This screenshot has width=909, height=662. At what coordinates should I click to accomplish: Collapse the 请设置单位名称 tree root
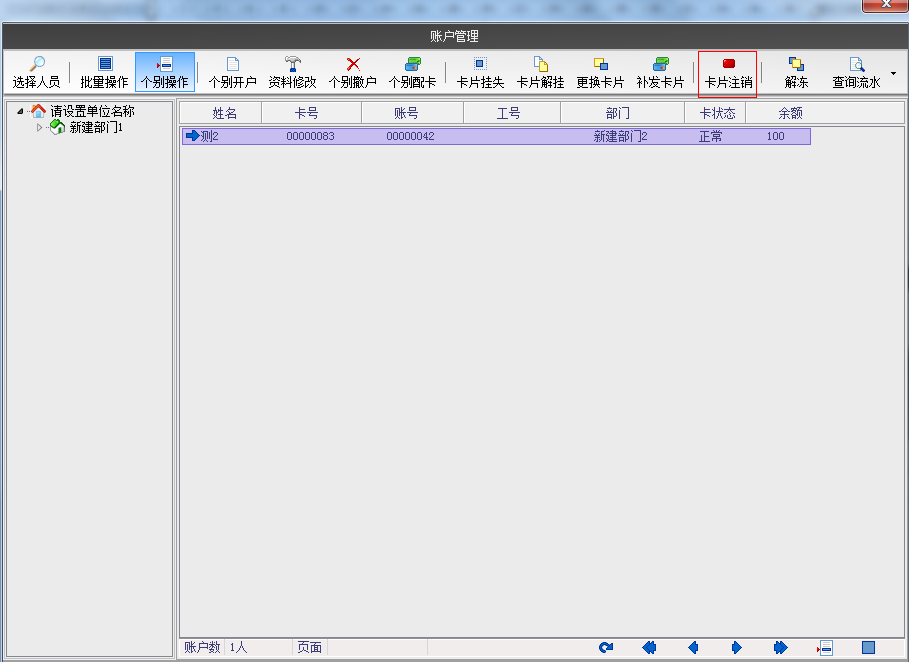pos(20,111)
